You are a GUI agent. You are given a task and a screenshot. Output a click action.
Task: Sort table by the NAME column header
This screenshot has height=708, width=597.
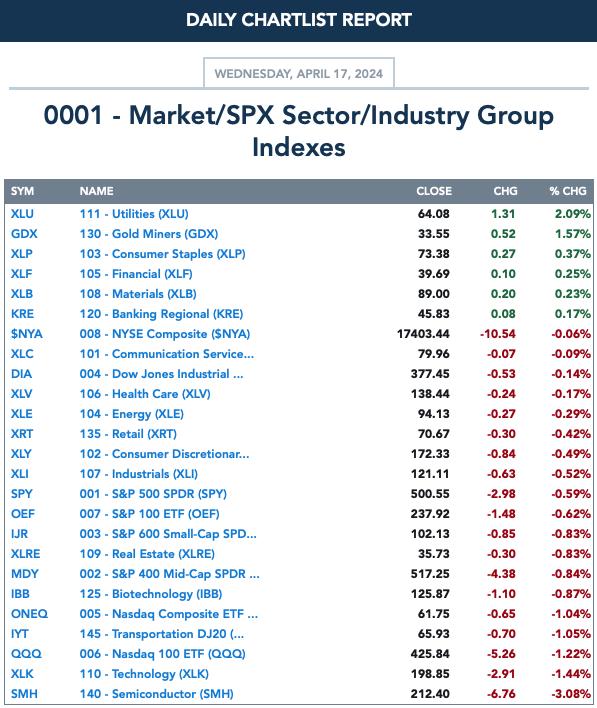[x=96, y=191]
